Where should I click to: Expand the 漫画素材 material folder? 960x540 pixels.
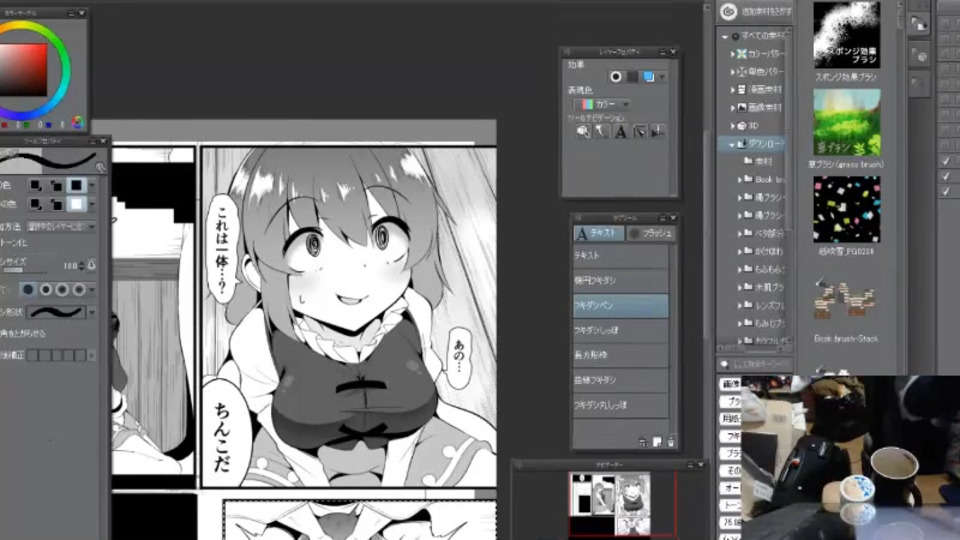(x=732, y=90)
